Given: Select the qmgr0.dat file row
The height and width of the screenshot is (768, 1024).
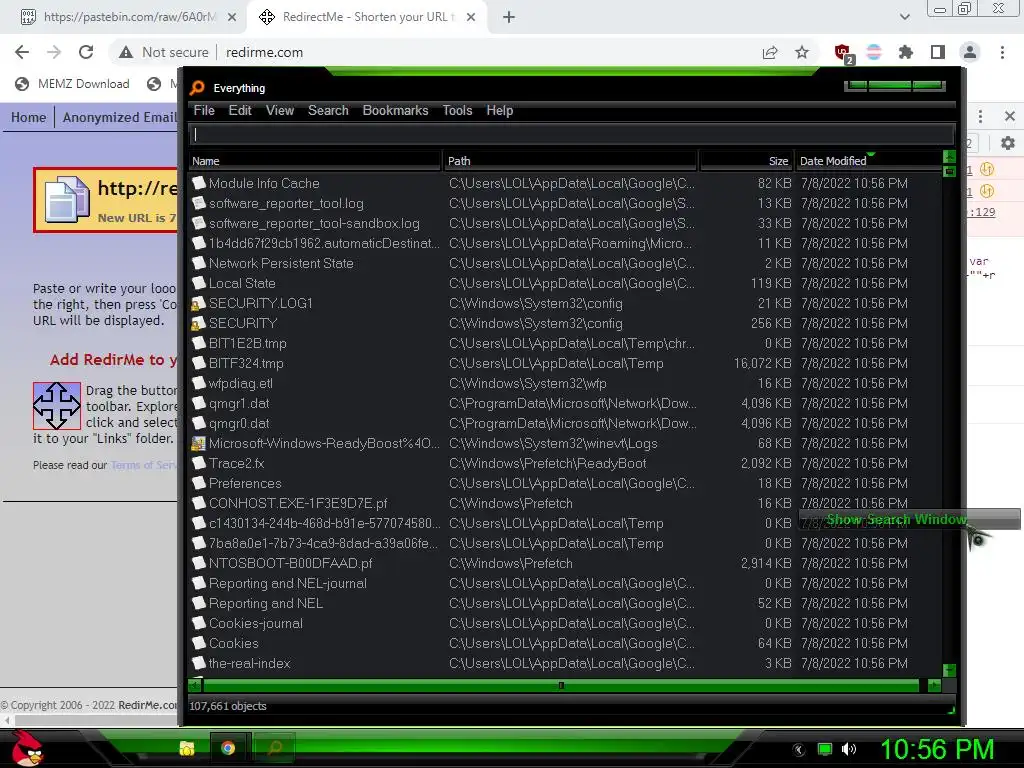Looking at the screenshot, I should (566, 423).
